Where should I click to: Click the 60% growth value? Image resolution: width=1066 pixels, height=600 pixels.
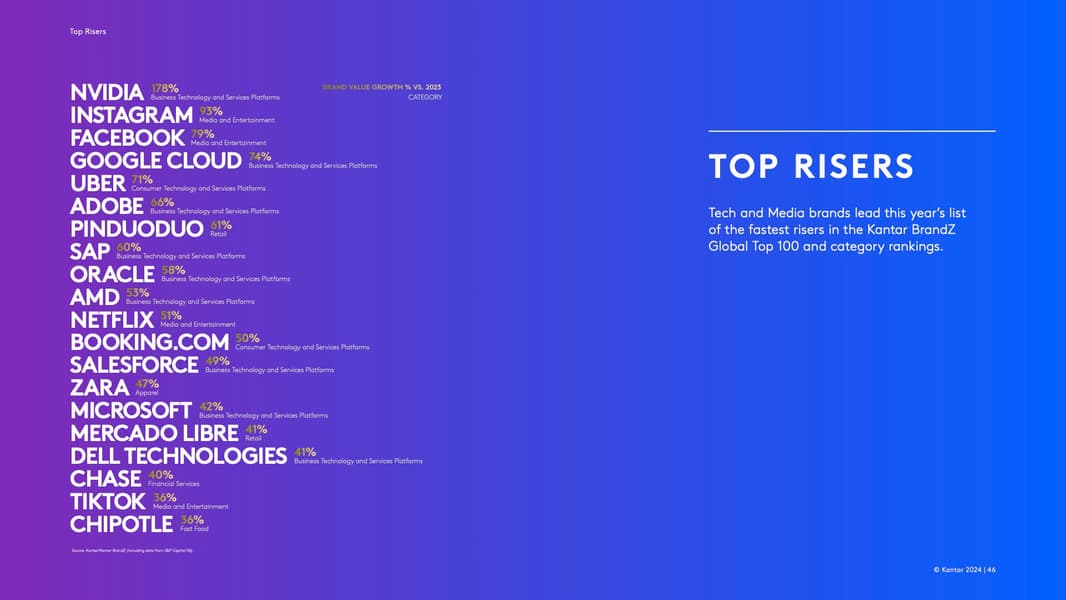pyautogui.click(x=129, y=247)
